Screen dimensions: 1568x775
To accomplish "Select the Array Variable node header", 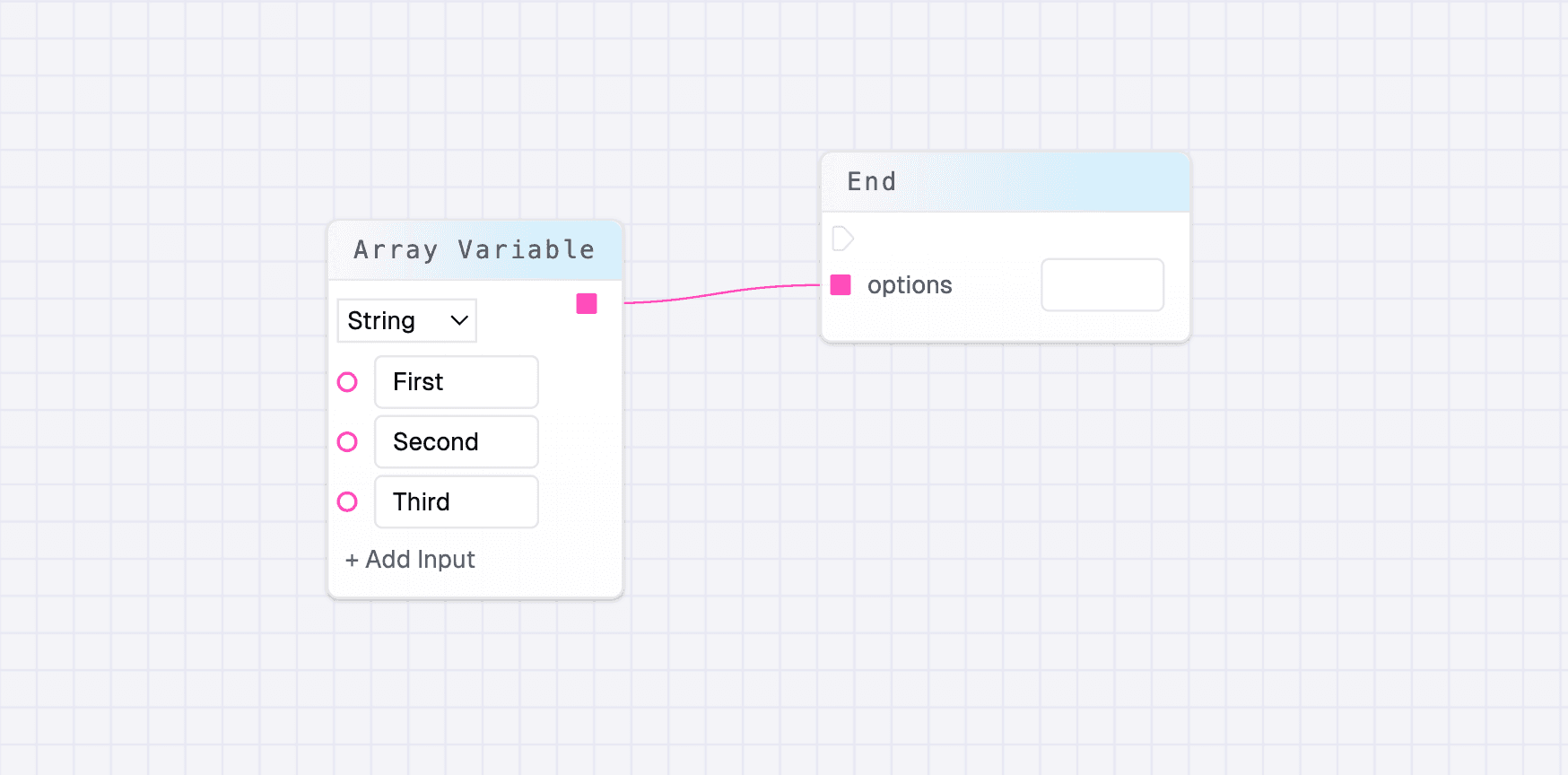I will tap(474, 249).
